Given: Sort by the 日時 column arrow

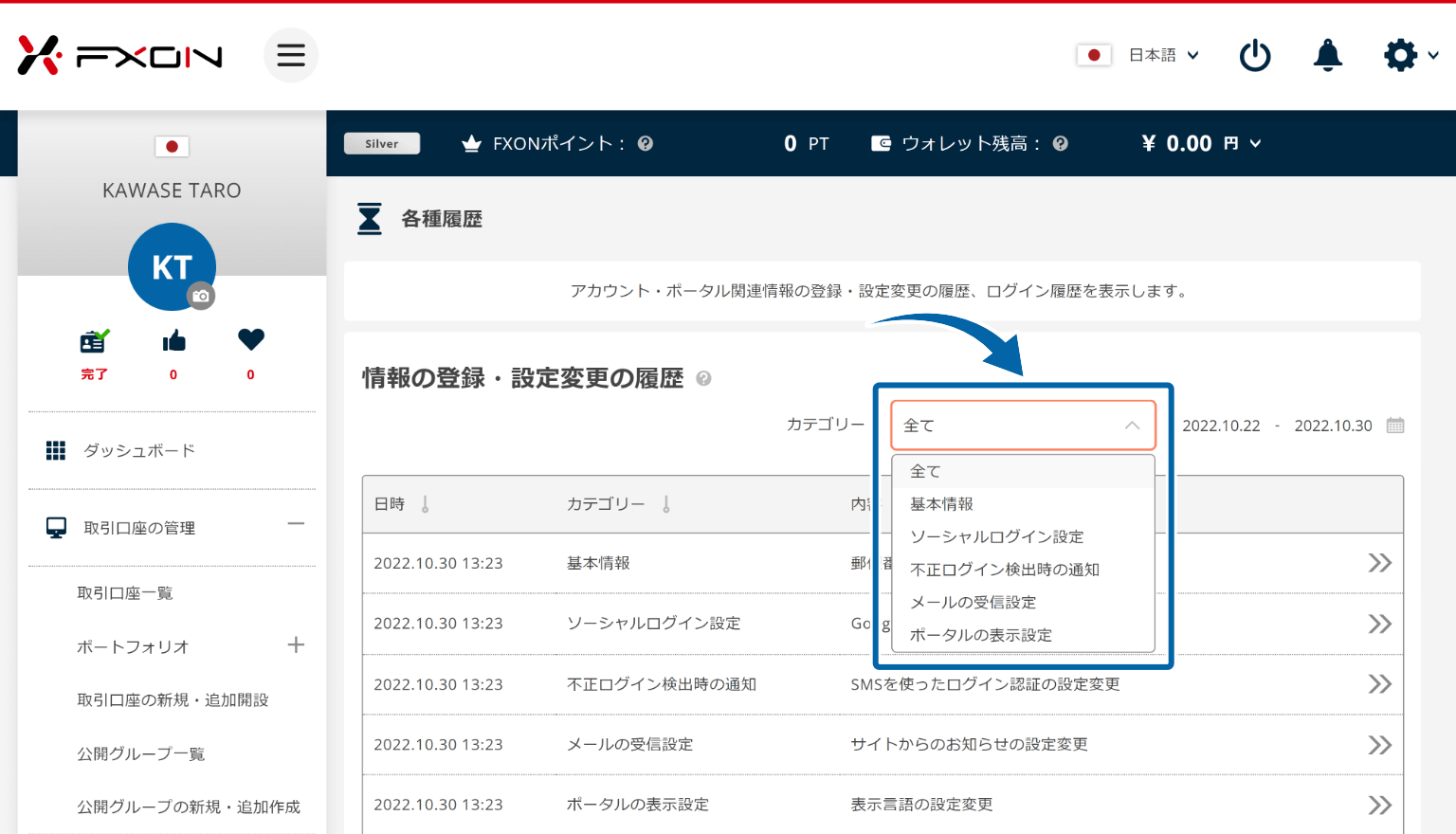Looking at the screenshot, I should (425, 504).
